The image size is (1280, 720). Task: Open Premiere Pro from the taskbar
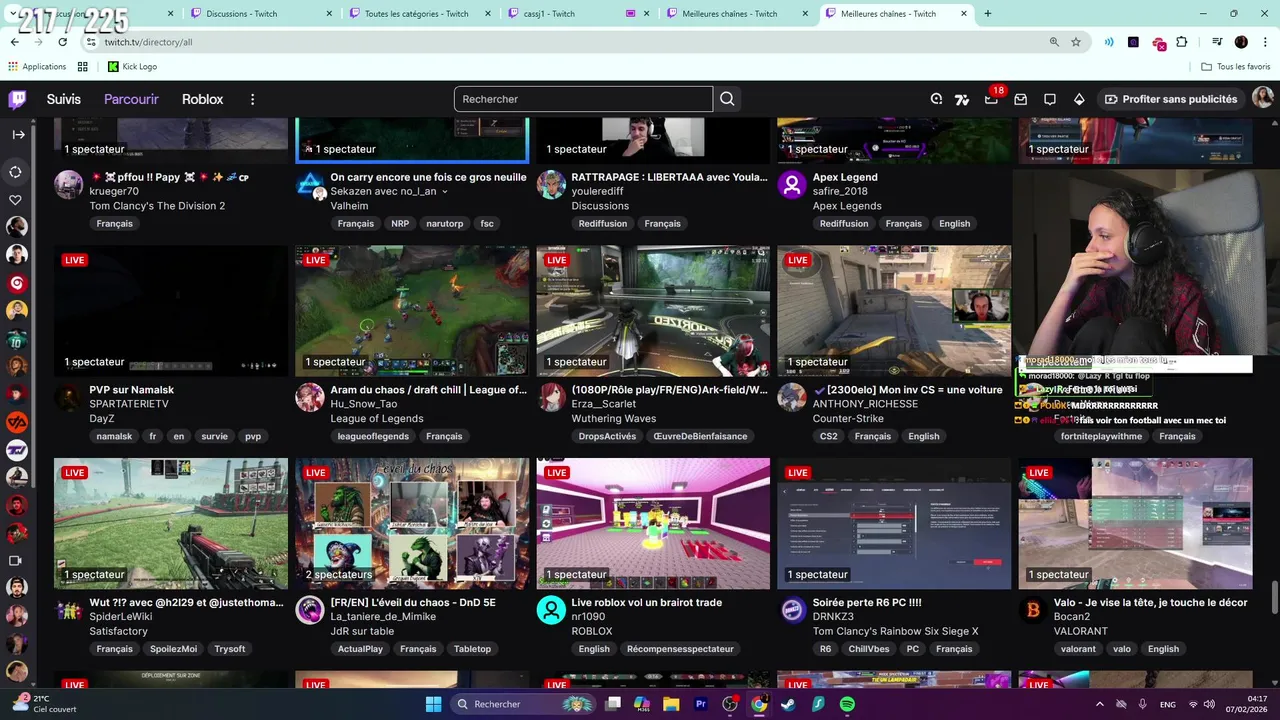(x=700, y=704)
